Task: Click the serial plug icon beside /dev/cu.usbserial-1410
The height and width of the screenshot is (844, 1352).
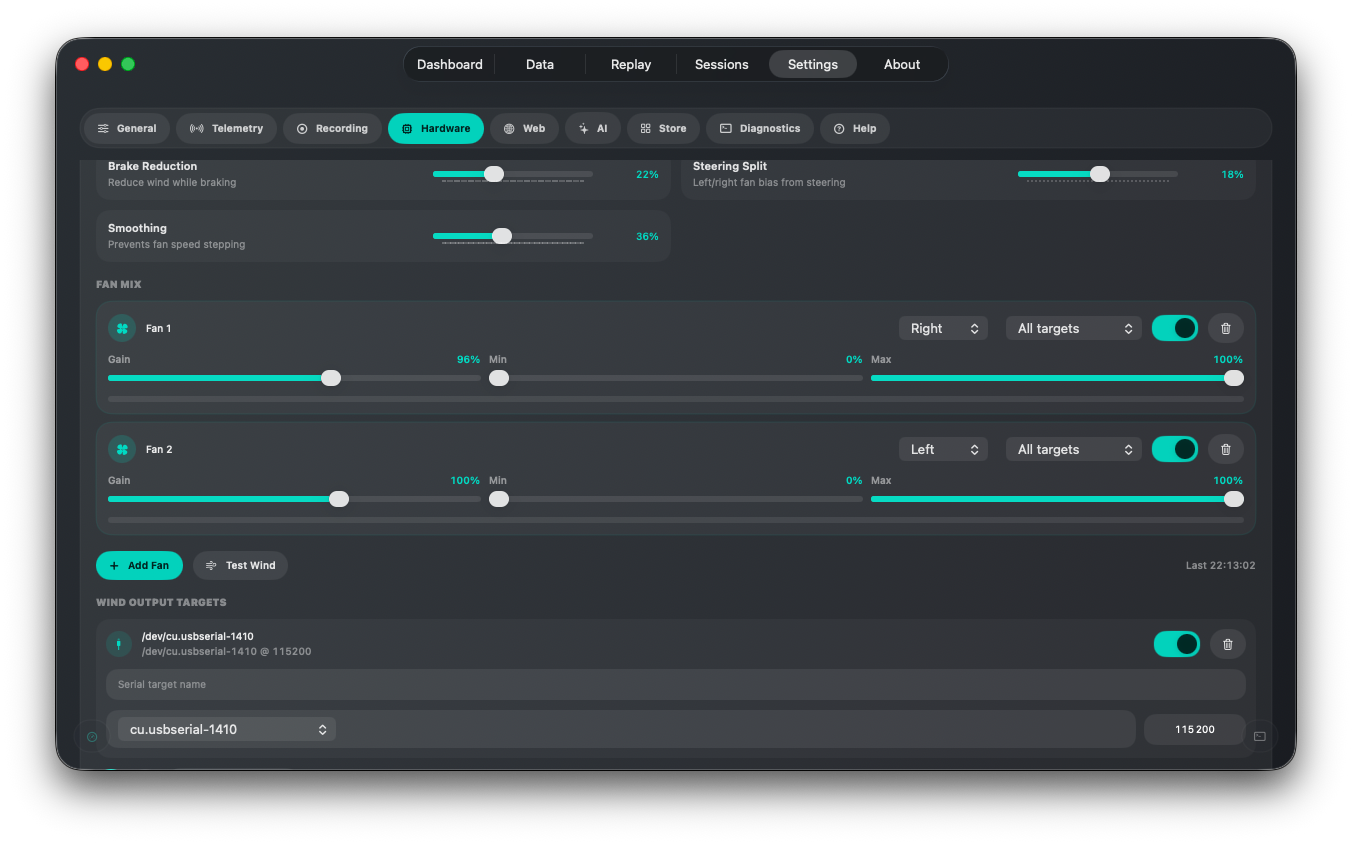Action: pos(119,644)
